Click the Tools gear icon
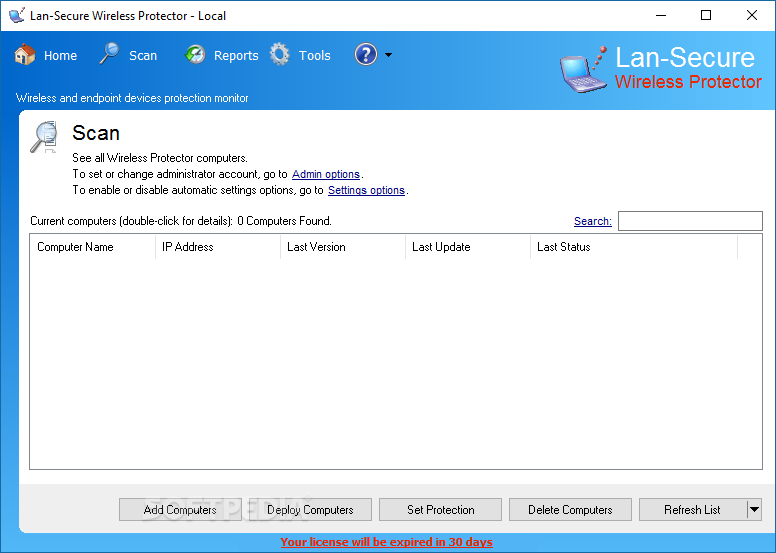The width and height of the screenshot is (776, 553). click(280, 54)
